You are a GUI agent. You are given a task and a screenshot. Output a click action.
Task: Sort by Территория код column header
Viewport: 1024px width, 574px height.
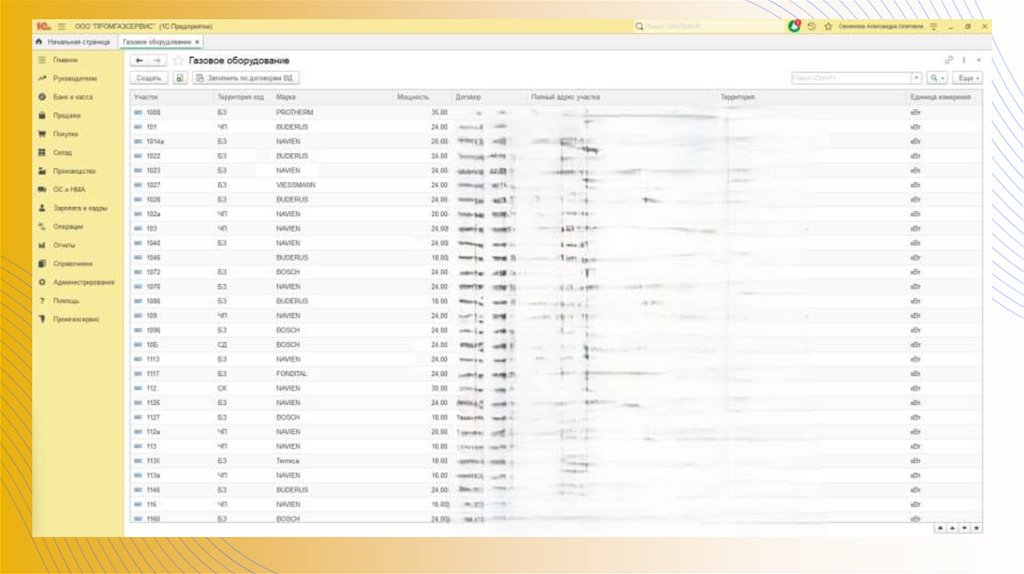[x=240, y=97]
